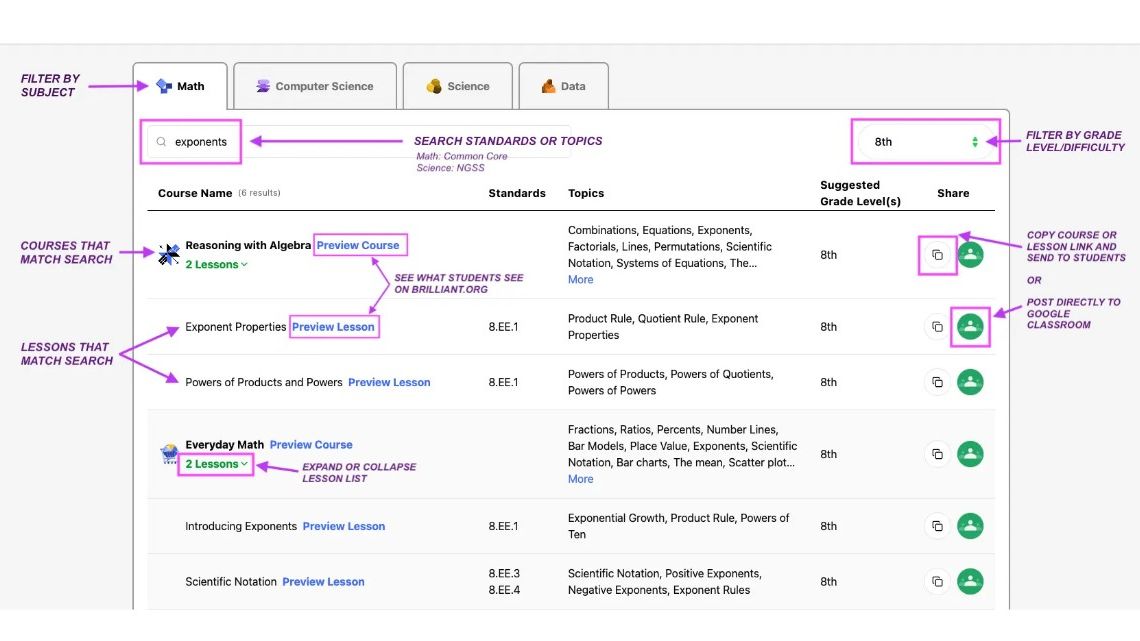The height and width of the screenshot is (641, 1140).
Task: Post Introducing Exponents to Google Classroom
Action: (x=970, y=525)
